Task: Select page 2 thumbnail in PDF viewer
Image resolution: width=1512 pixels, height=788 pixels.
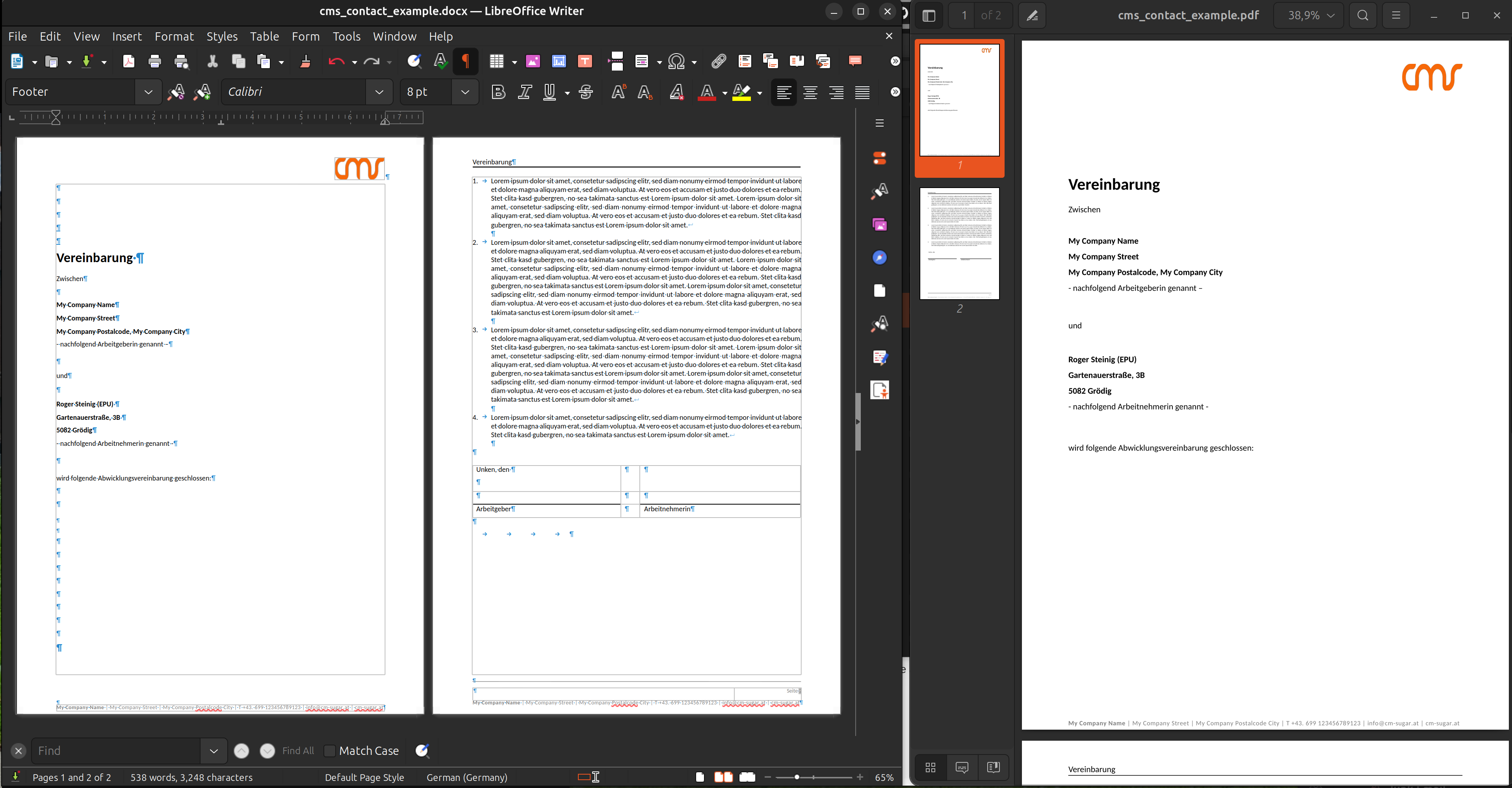Action: point(959,244)
